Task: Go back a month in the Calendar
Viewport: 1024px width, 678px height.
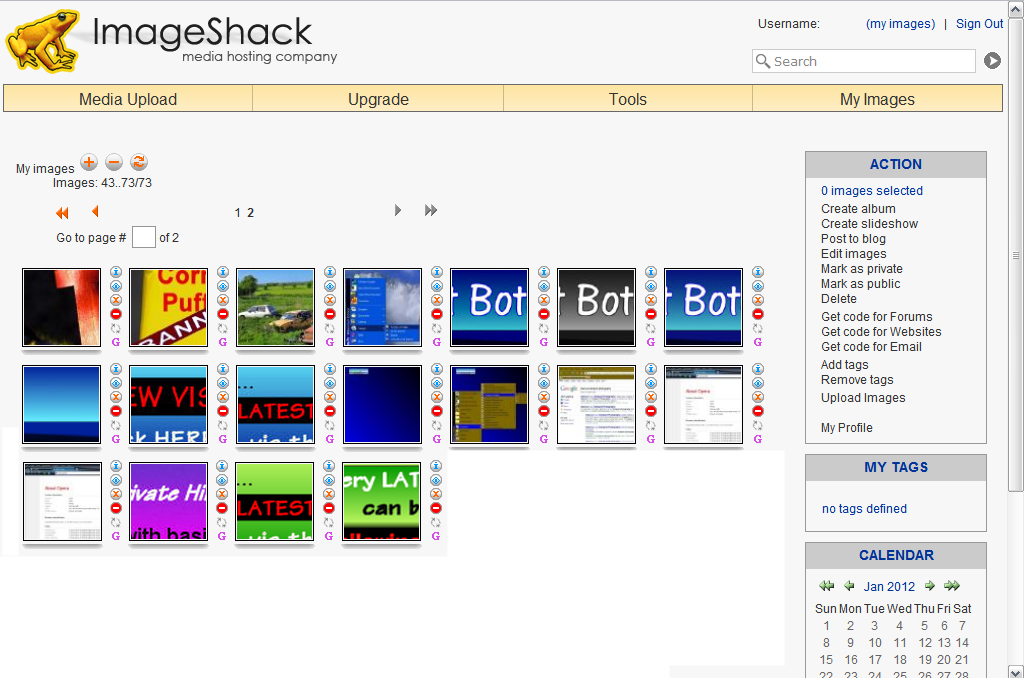Action: pos(849,586)
